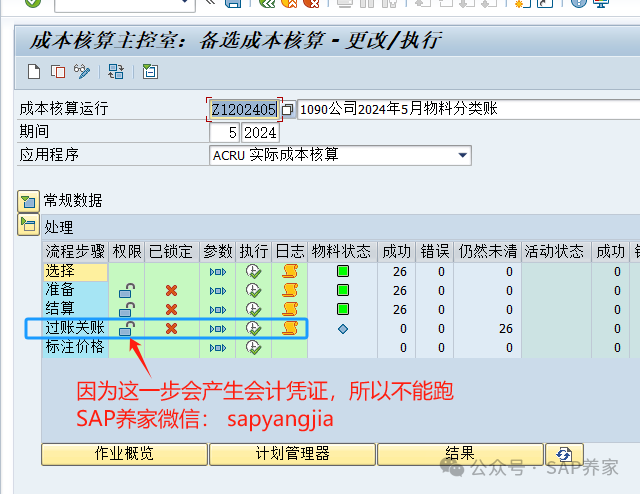The height and width of the screenshot is (494, 640).
Task: Click the 错误 column header
Action: pos(435,251)
